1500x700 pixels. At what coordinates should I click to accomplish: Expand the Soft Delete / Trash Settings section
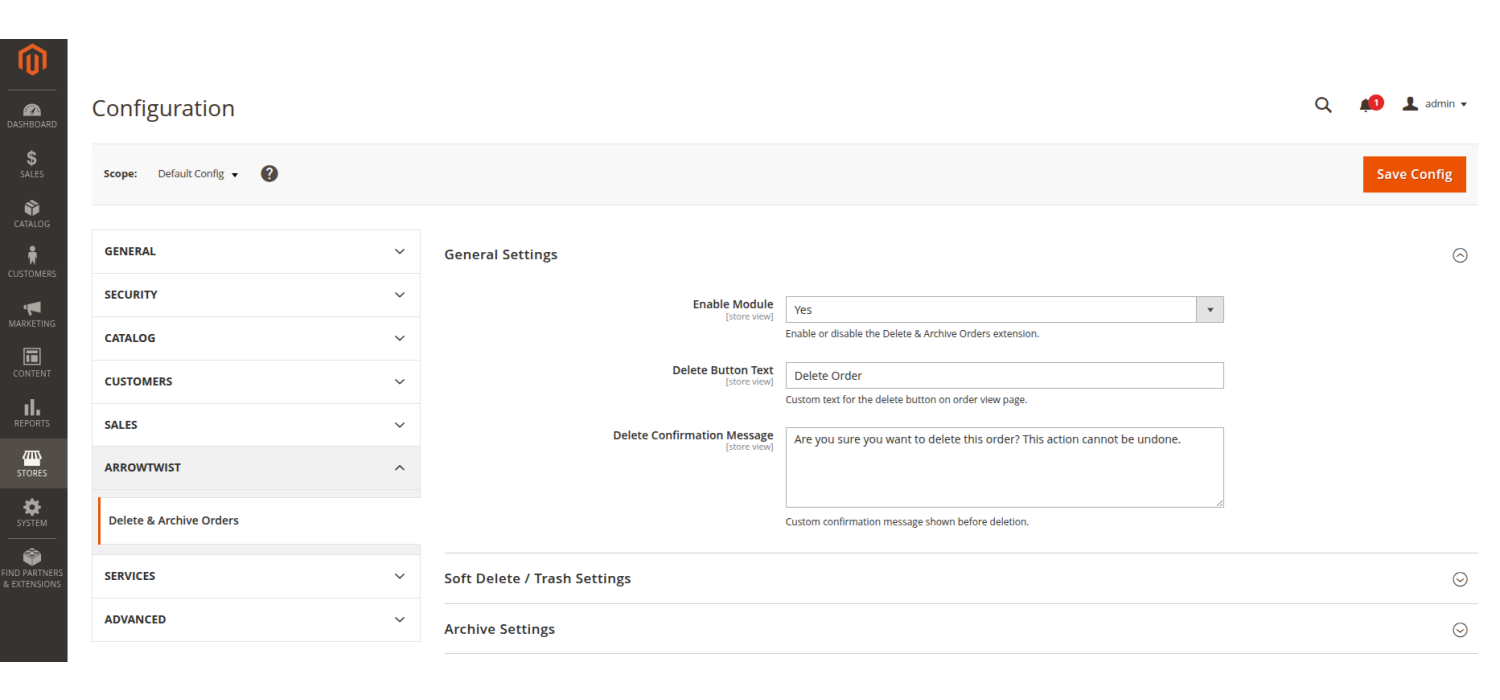pos(1459,579)
